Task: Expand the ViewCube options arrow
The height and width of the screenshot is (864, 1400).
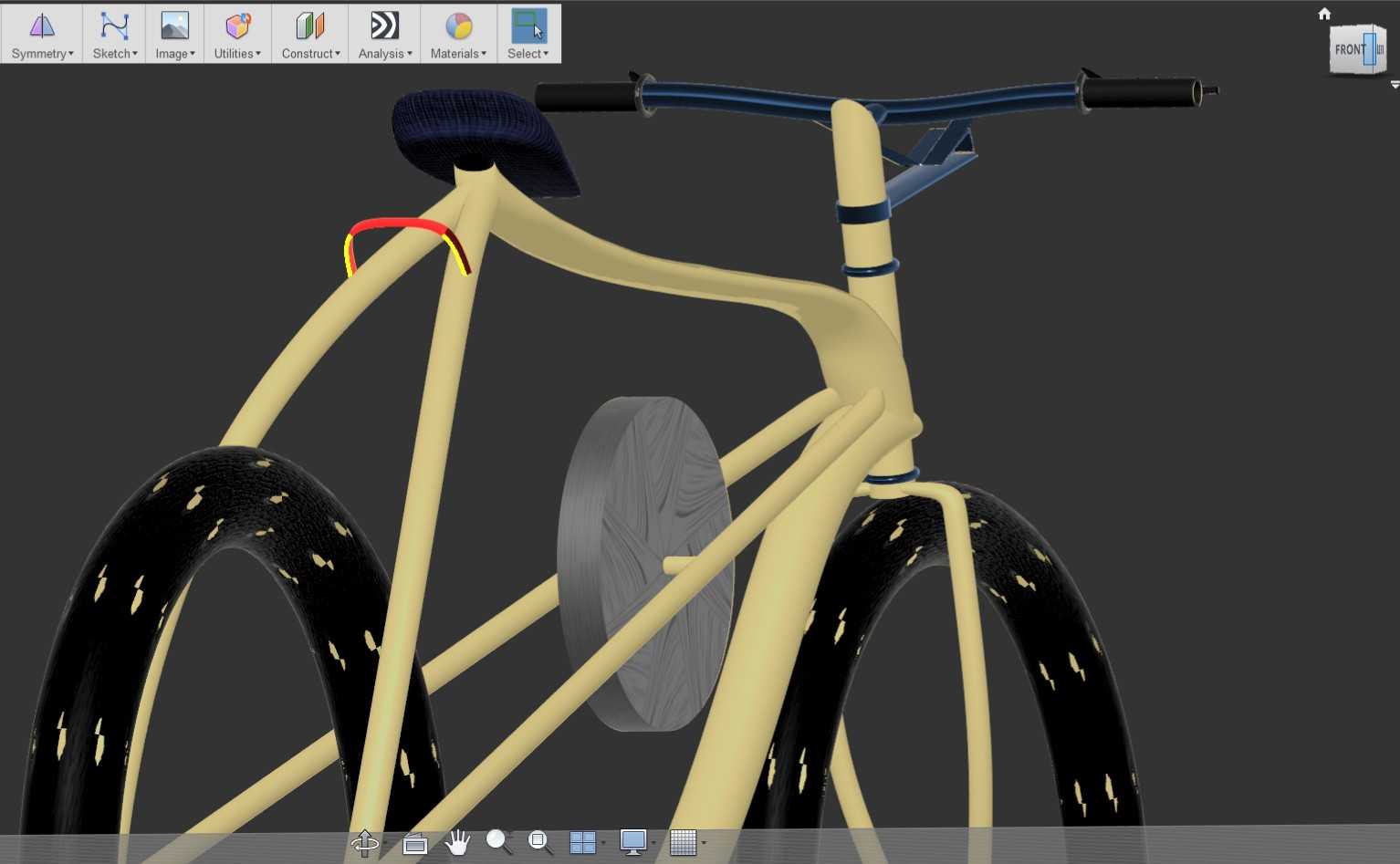Action: coord(1395,85)
